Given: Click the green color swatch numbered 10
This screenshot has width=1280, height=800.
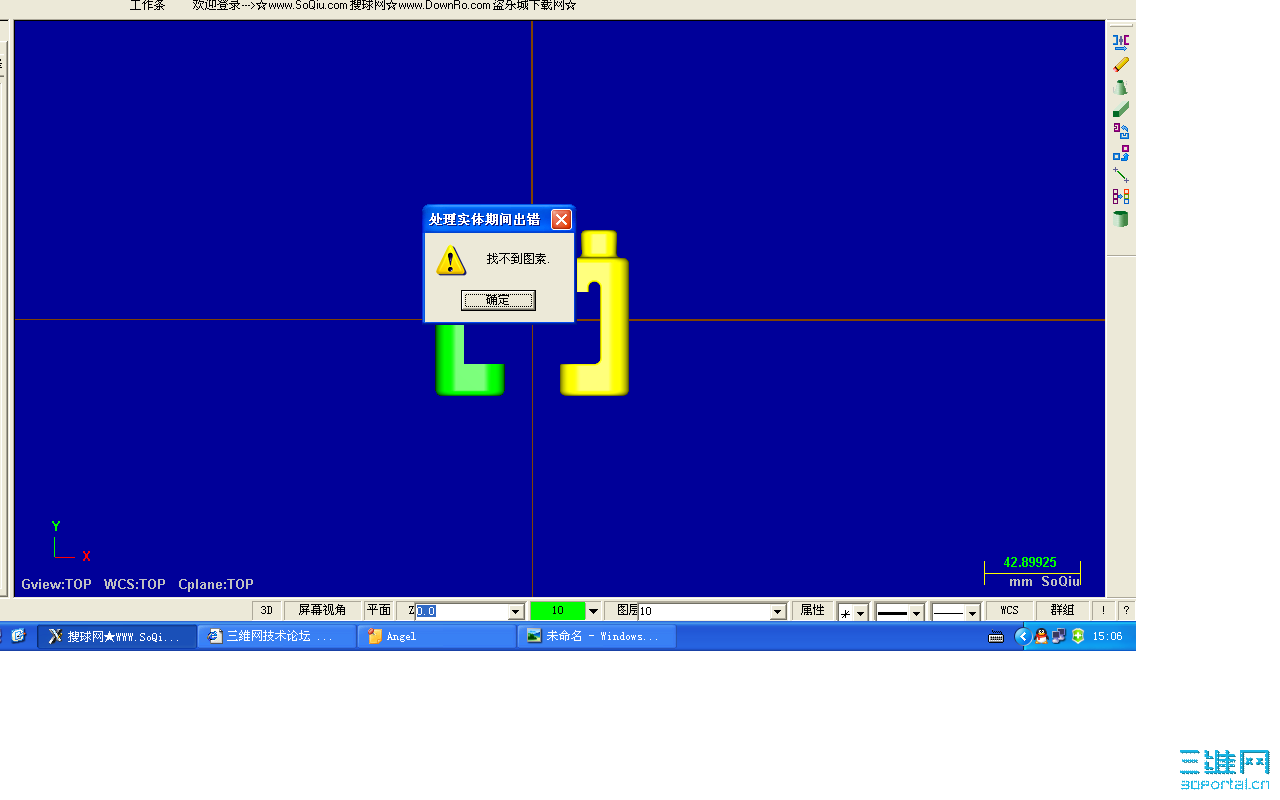Looking at the screenshot, I should pos(557,611).
